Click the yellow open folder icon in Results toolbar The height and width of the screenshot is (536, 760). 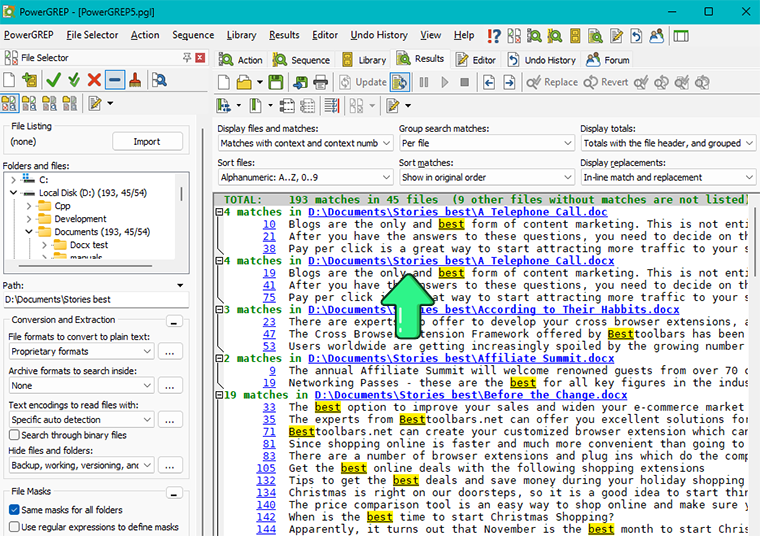[x=244, y=82]
